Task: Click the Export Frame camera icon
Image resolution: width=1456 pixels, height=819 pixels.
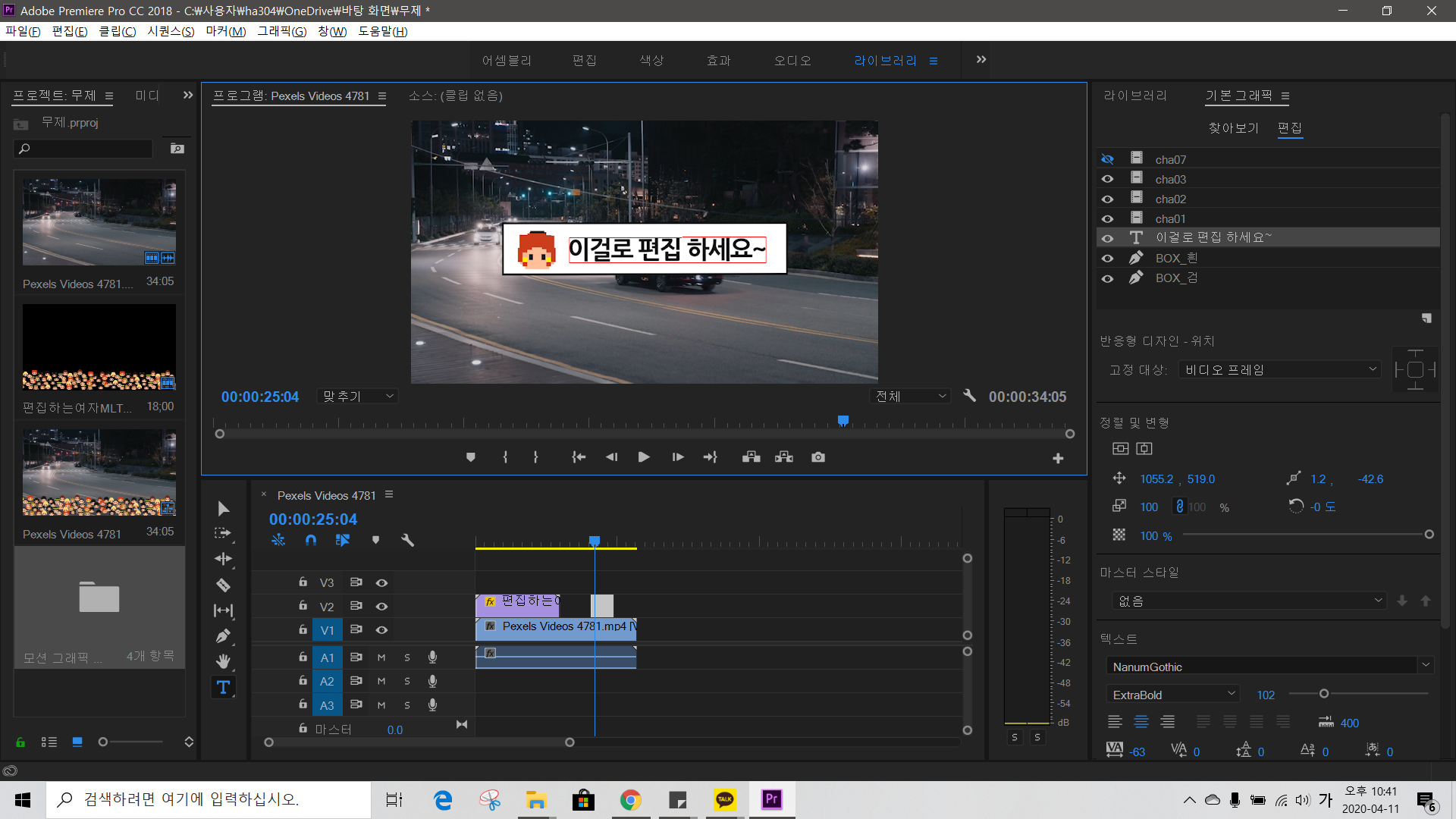Action: (818, 457)
